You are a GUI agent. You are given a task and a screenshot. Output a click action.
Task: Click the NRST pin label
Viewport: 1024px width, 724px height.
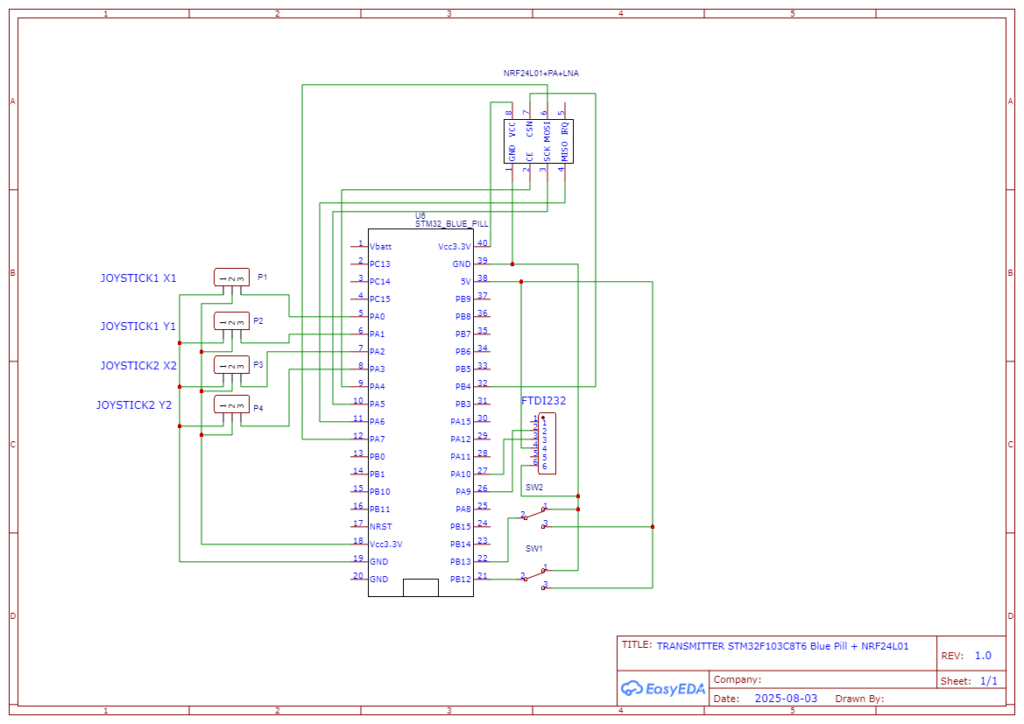coord(381,527)
